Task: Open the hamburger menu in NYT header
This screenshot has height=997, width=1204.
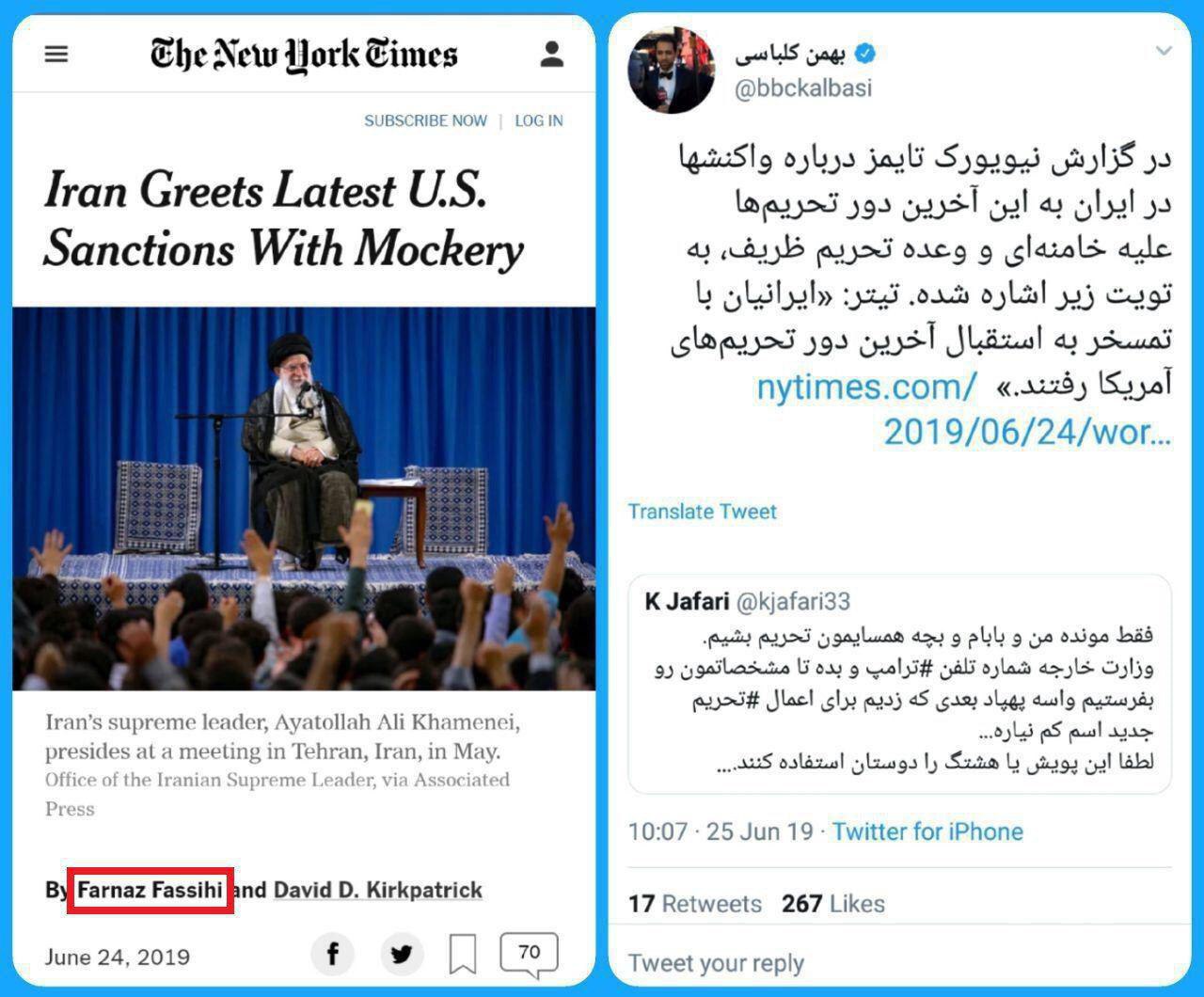Action: [56, 54]
